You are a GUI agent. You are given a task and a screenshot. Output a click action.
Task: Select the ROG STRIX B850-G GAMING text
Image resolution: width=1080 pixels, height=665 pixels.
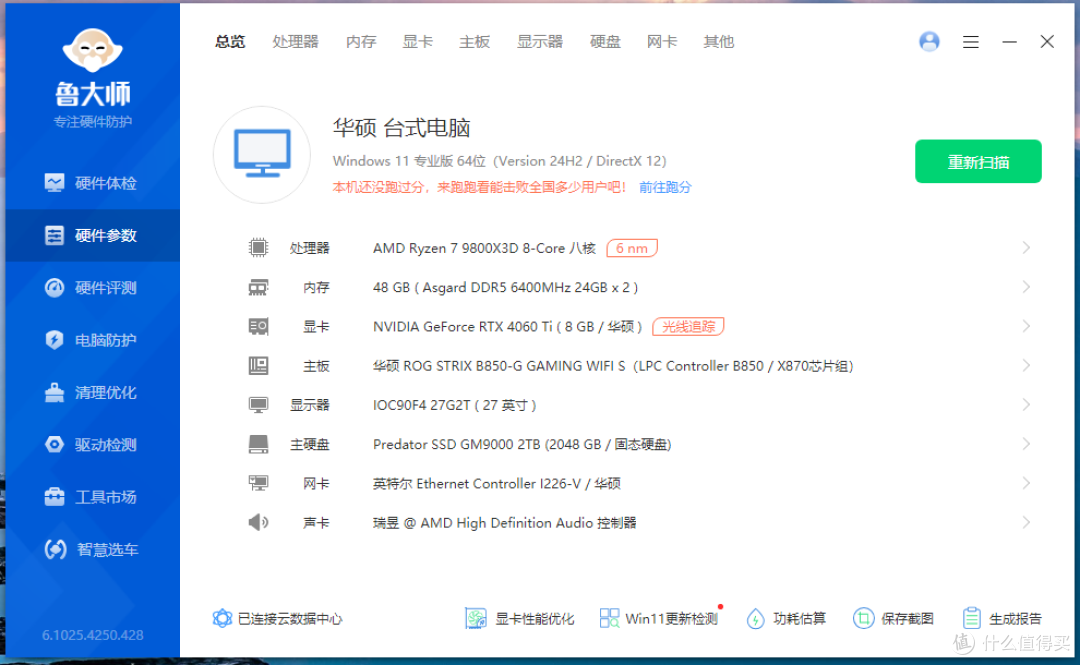click(613, 366)
